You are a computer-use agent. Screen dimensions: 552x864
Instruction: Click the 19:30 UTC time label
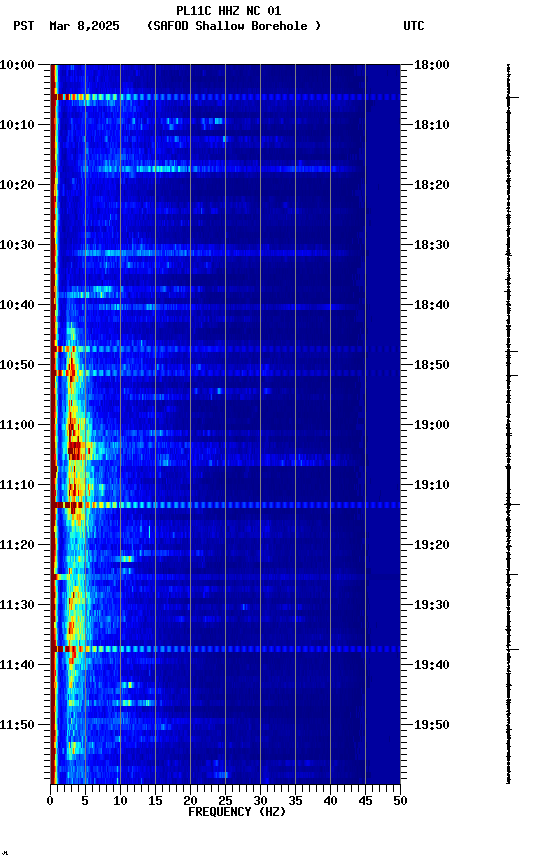pos(432,606)
